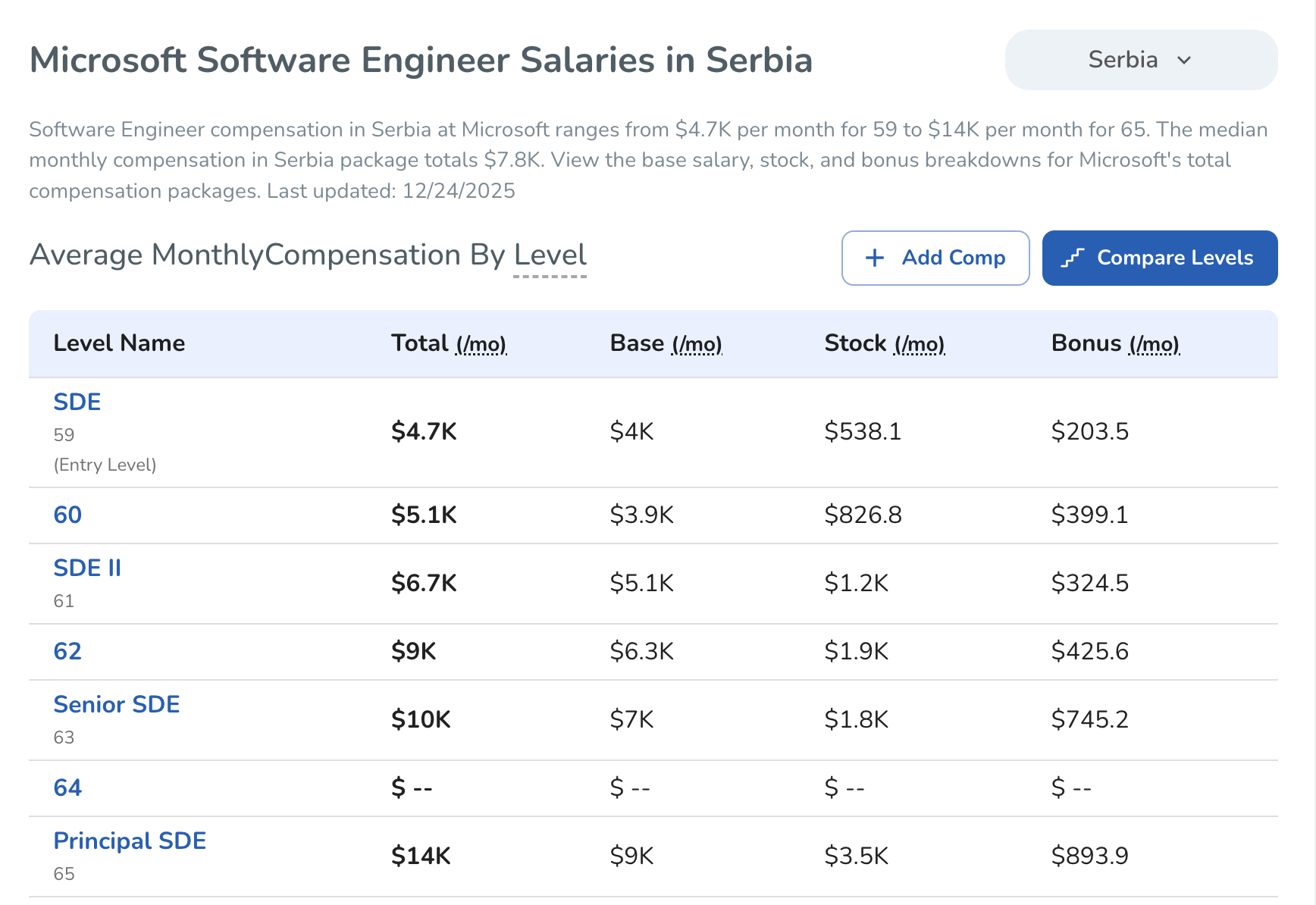Click the $14K total for Principal SDE

421,856
